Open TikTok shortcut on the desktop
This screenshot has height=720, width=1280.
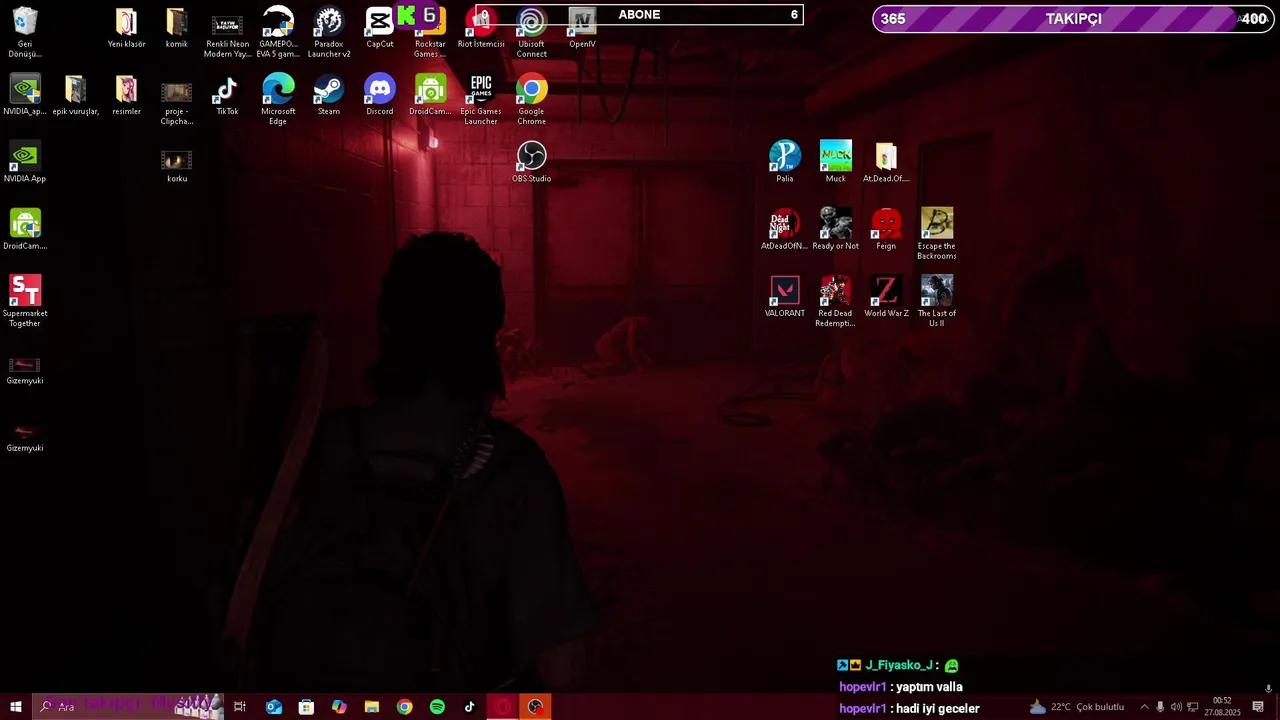[x=227, y=95]
